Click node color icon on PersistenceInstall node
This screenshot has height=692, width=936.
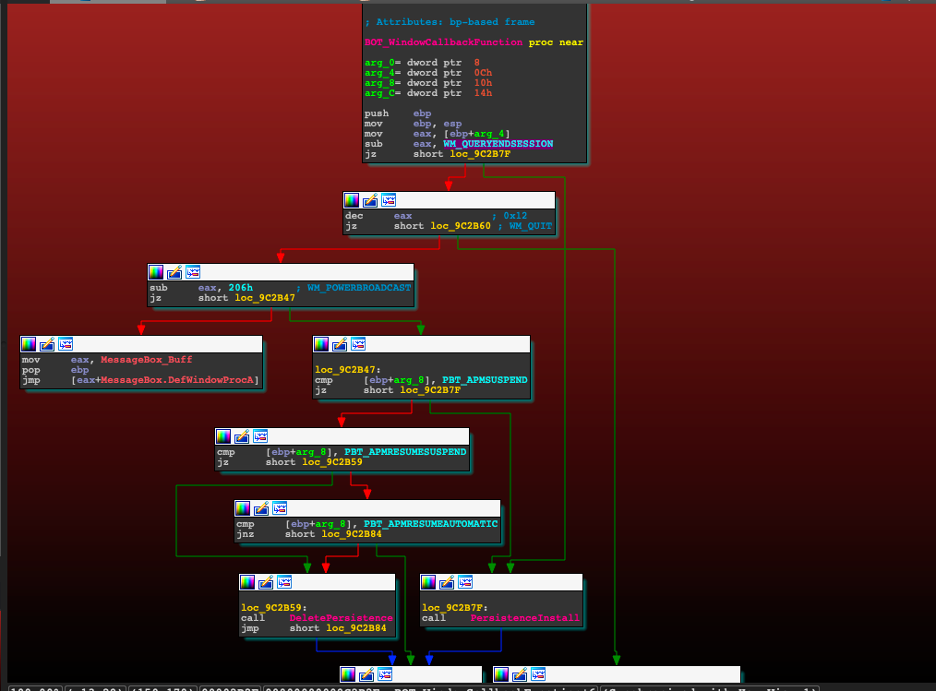coord(428,582)
